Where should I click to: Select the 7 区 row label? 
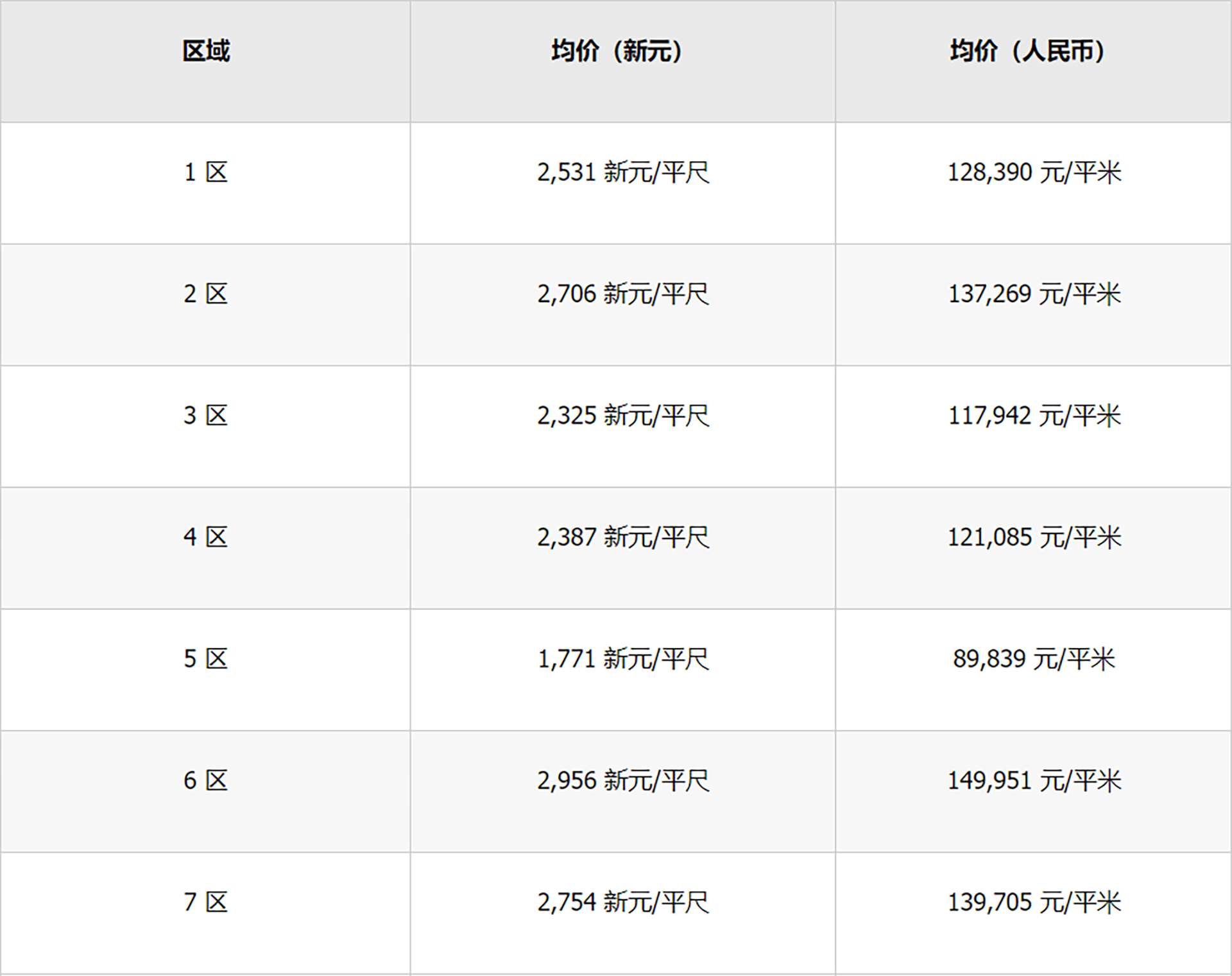click(x=205, y=903)
